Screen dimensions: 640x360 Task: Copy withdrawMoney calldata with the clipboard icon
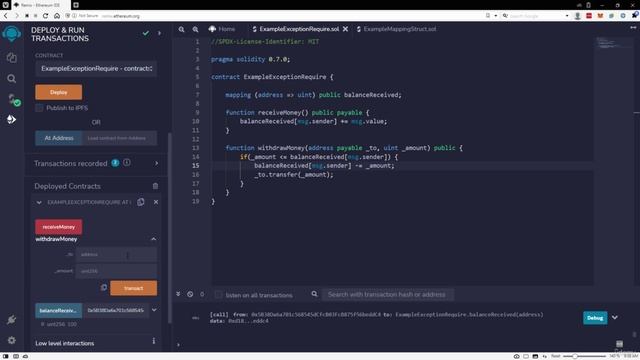coord(104,287)
